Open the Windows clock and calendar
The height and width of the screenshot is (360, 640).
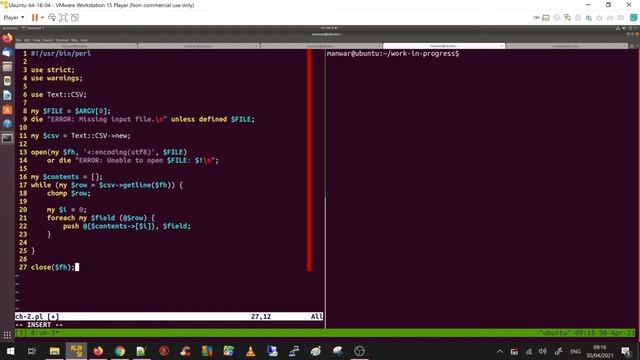click(599, 351)
